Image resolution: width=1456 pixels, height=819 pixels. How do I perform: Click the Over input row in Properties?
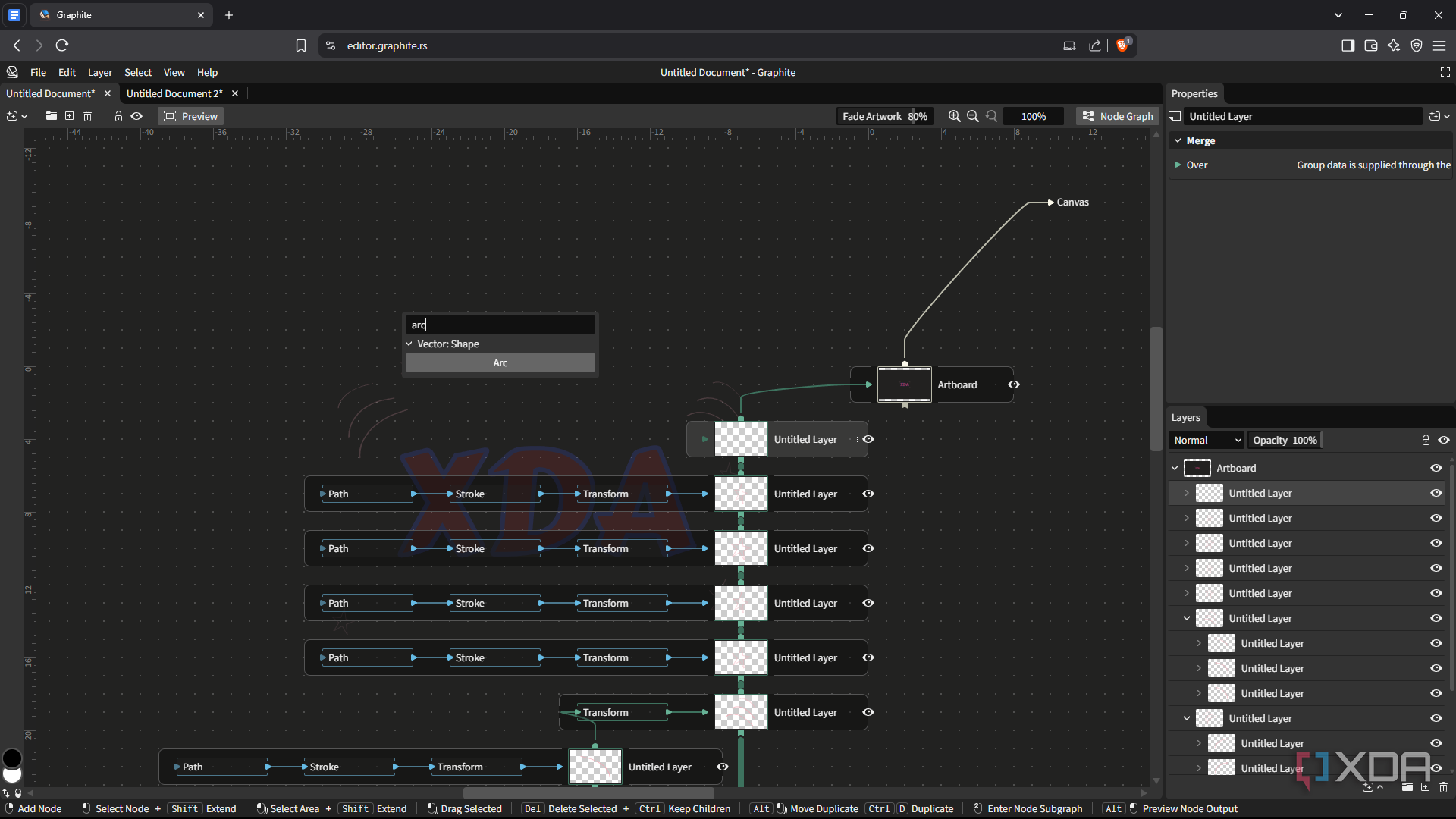1310,165
